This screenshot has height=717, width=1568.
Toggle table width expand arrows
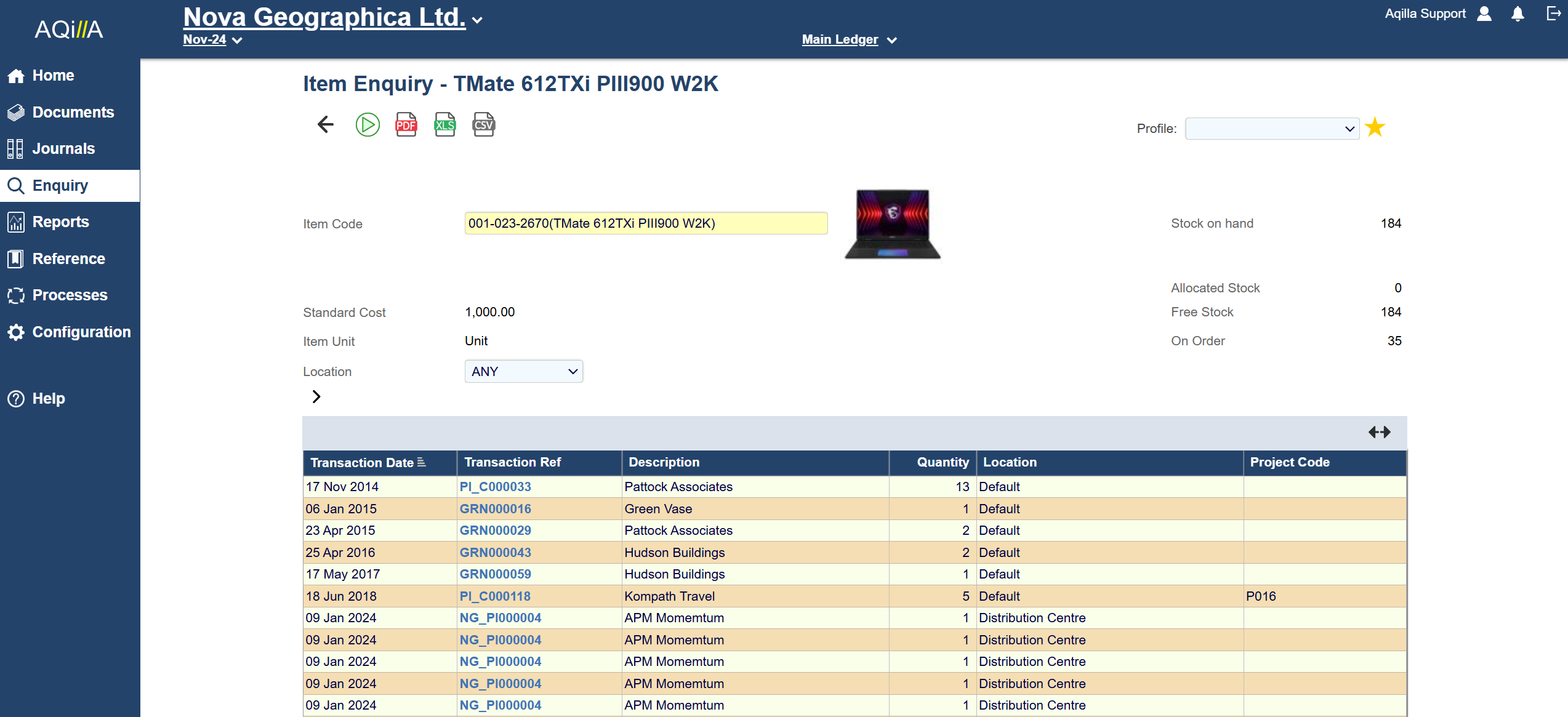click(x=1379, y=432)
